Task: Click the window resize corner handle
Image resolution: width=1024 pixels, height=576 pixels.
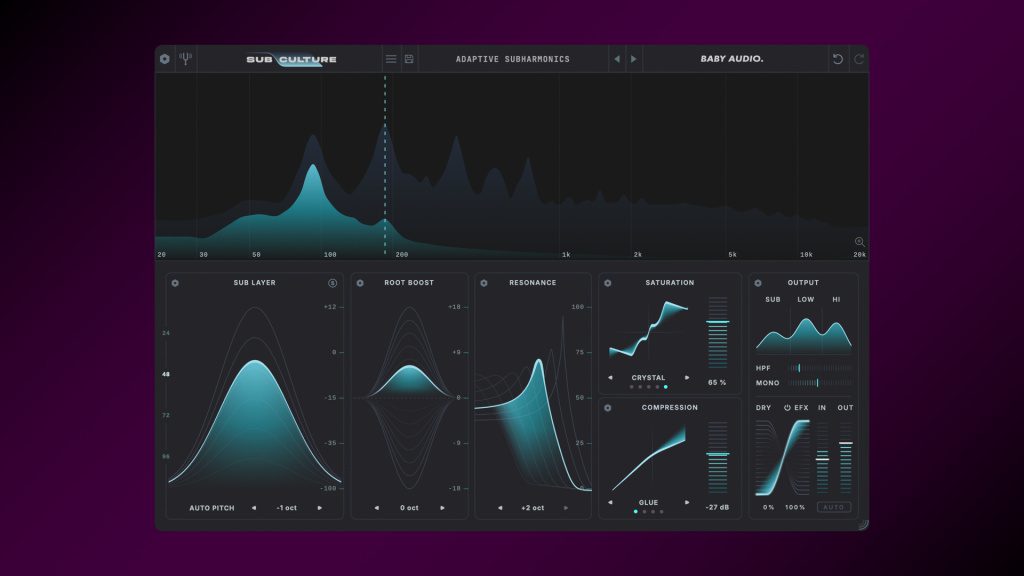Action: pyautogui.click(x=863, y=524)
